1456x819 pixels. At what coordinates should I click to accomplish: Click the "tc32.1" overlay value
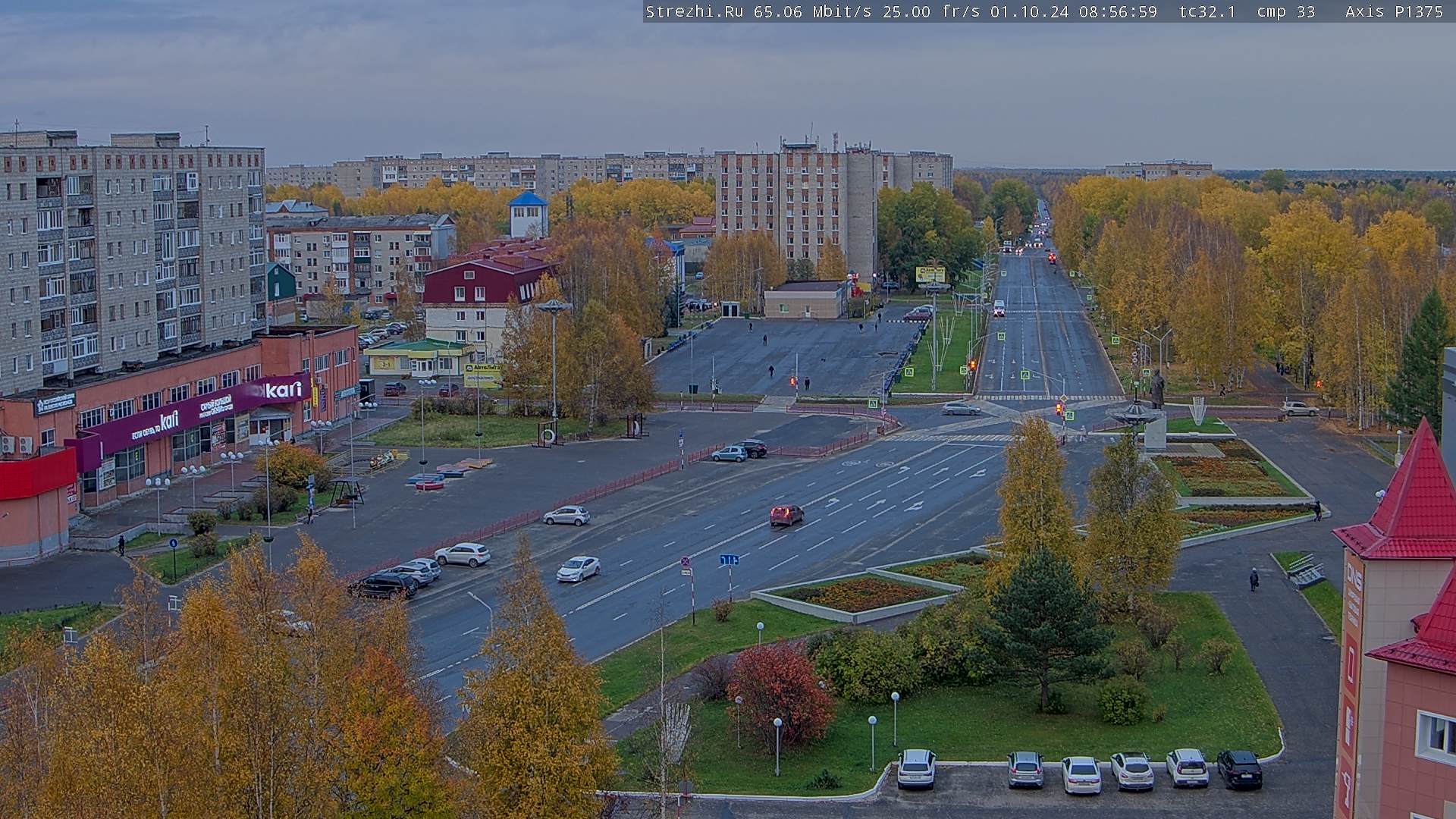[x=1207, y=11]
